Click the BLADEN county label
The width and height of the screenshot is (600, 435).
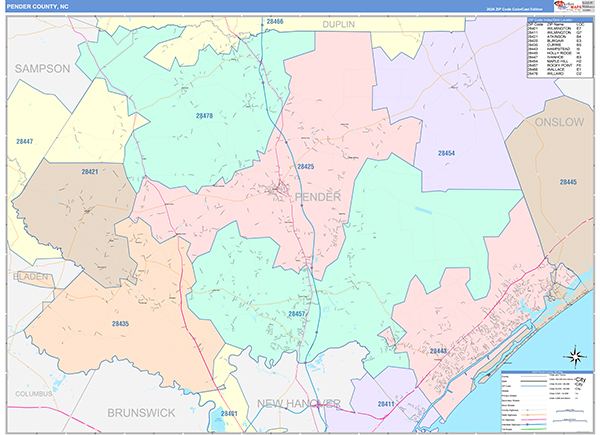coord(31,276)
